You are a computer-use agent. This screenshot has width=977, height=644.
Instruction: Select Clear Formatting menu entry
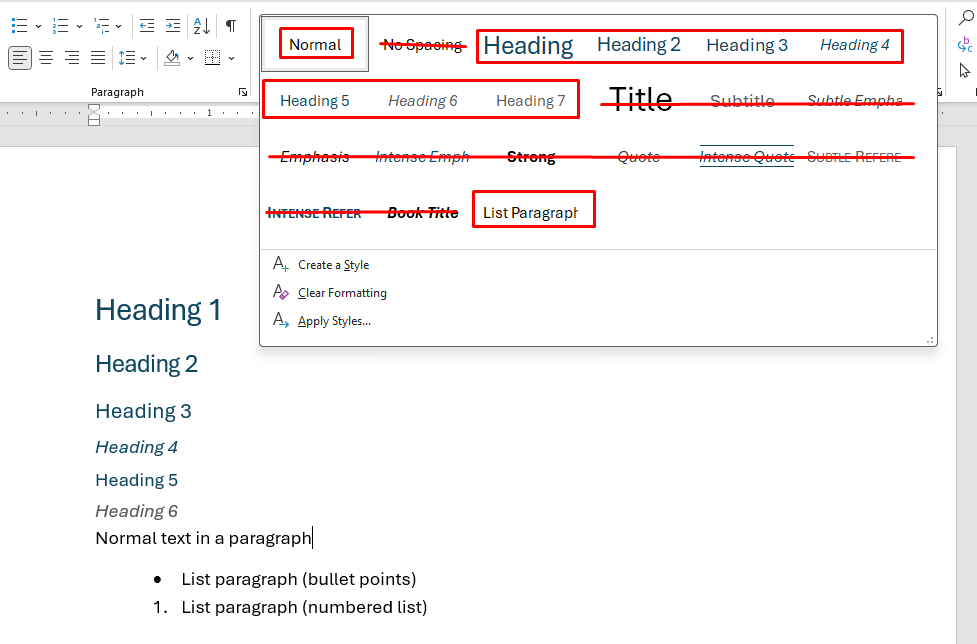342,293
